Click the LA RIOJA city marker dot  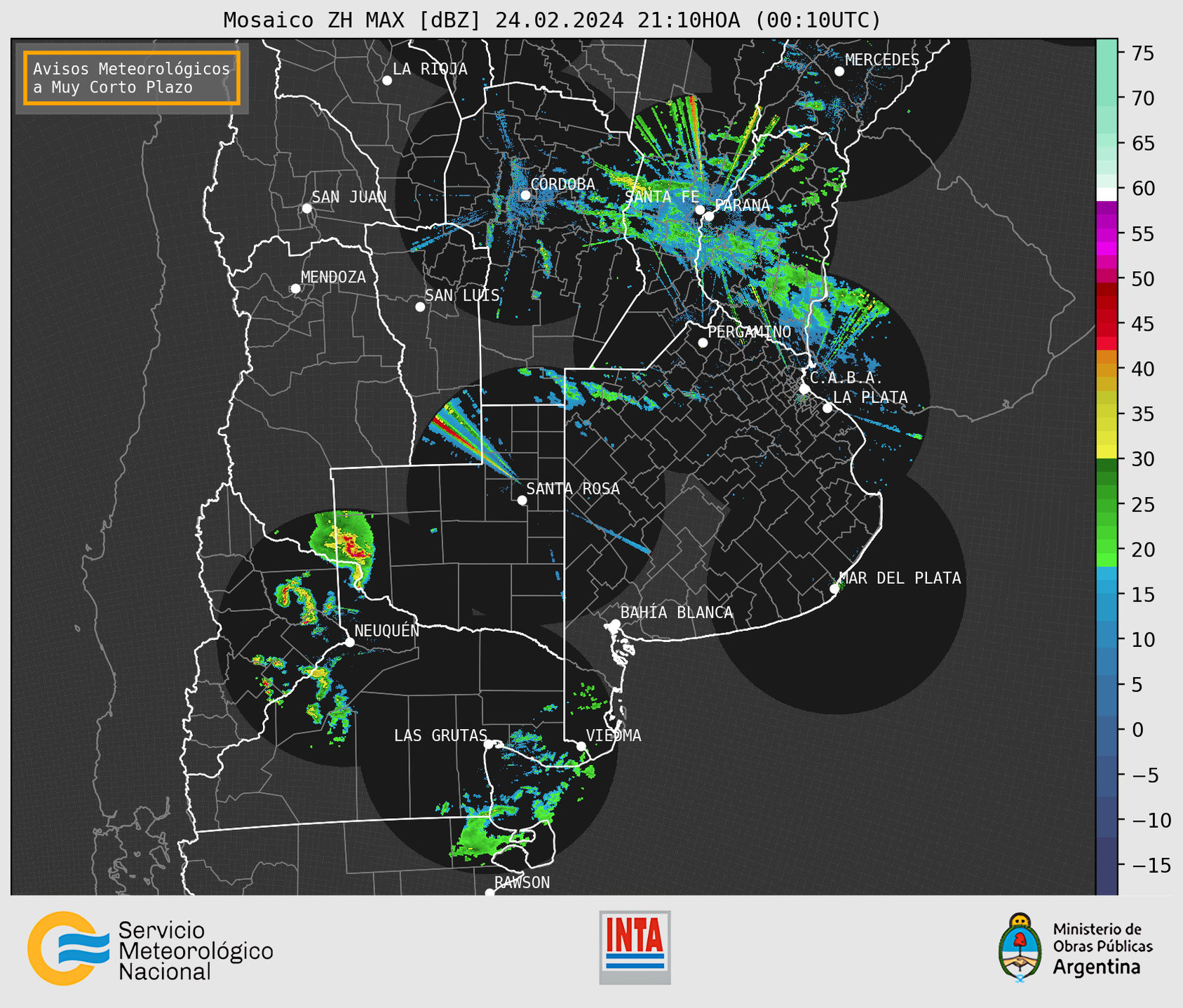tap(387, 81)
